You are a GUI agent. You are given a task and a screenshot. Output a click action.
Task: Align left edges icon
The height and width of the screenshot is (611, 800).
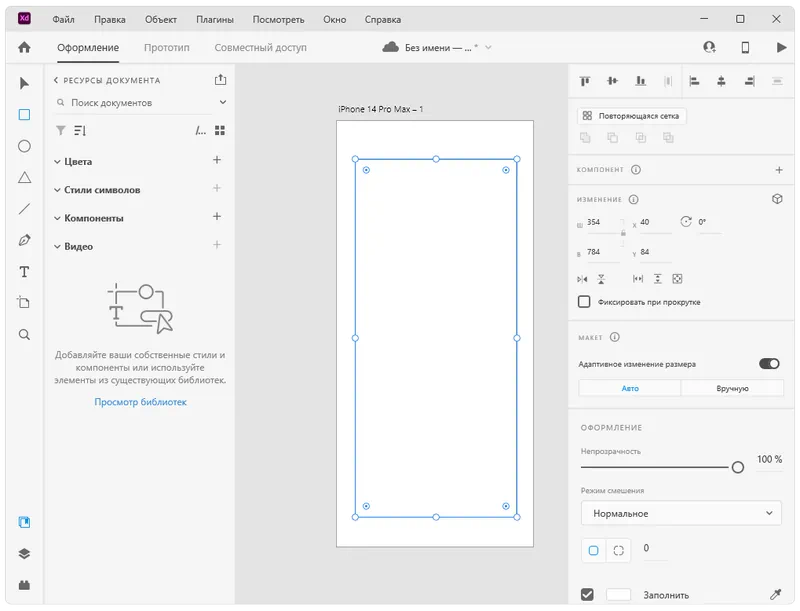coord(694,81)
